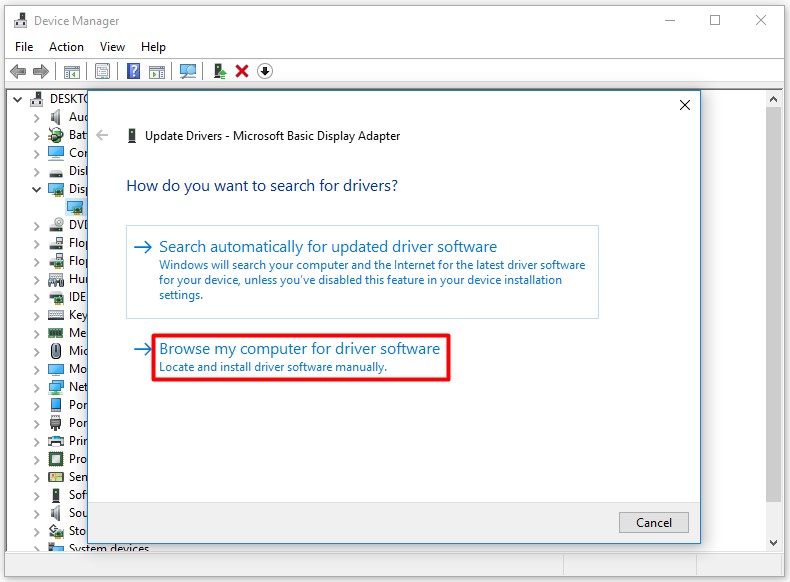Click the IDE controllers category icon
The width and height of the screenshot is (790, 582).
(56, 297)
